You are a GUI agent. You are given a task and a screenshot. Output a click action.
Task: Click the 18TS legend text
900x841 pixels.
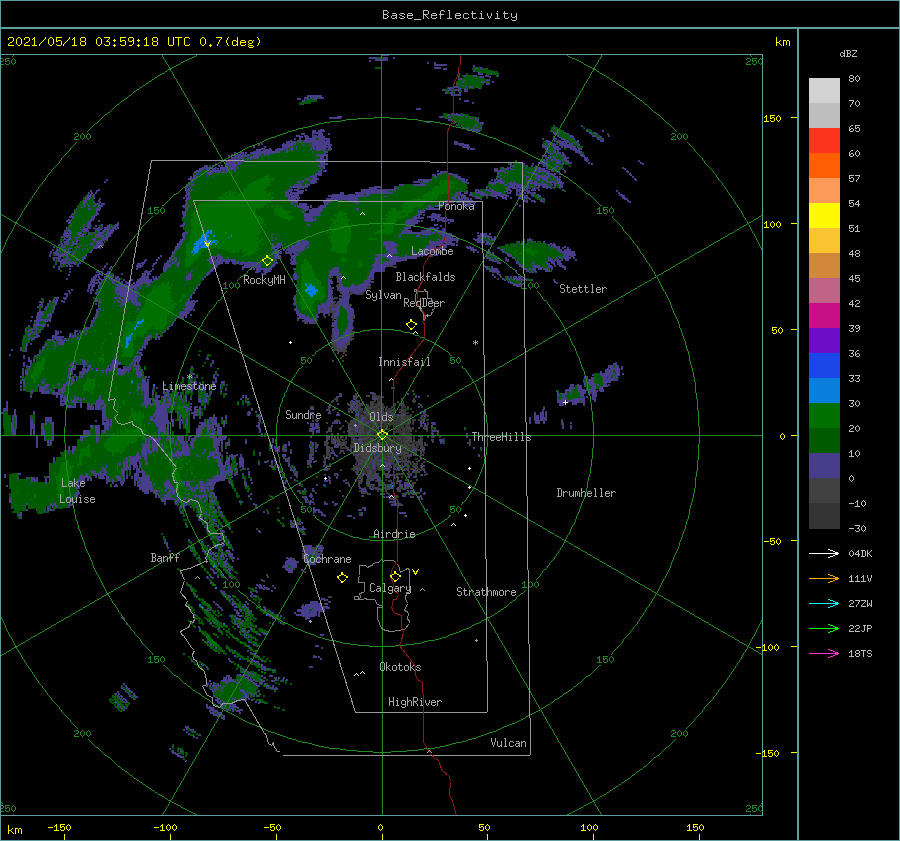click(x=860, y=653)
